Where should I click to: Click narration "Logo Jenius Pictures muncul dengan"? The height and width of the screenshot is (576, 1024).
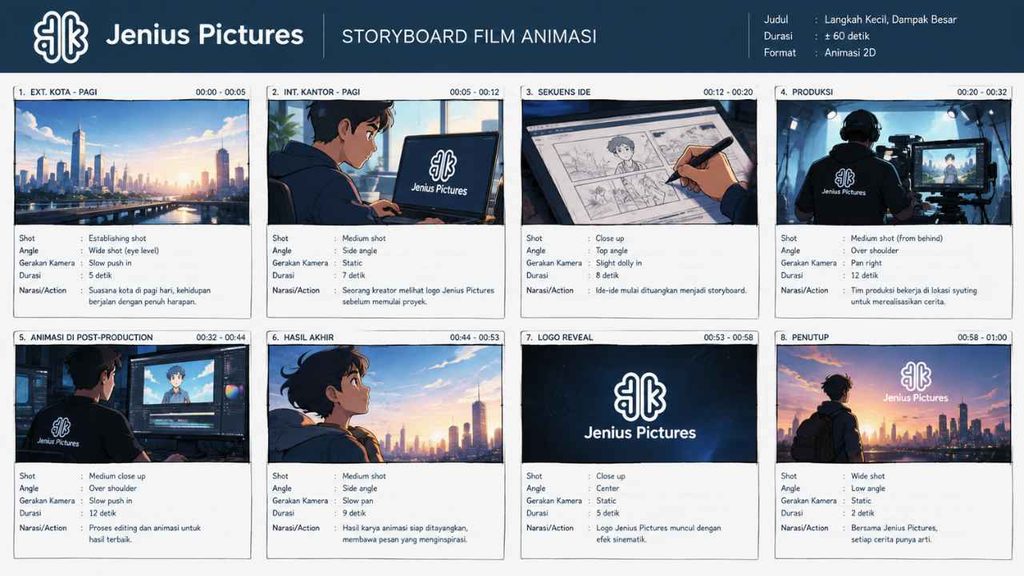point(658,528)
